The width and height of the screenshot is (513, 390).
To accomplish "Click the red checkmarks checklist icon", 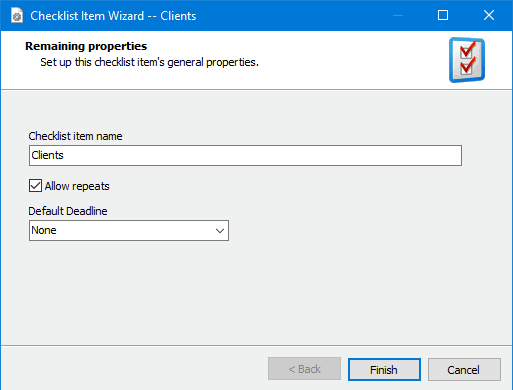I will click(467, 60).
